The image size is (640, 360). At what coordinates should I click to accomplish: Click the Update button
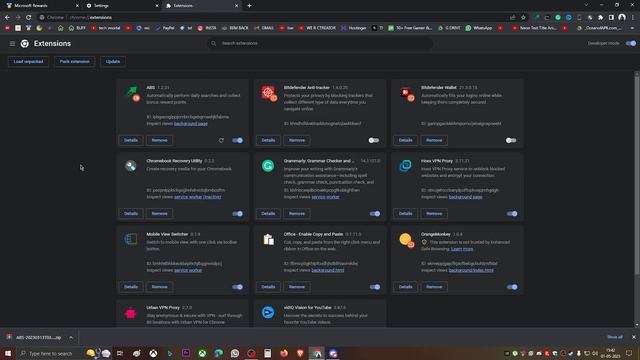coord(113,62)
